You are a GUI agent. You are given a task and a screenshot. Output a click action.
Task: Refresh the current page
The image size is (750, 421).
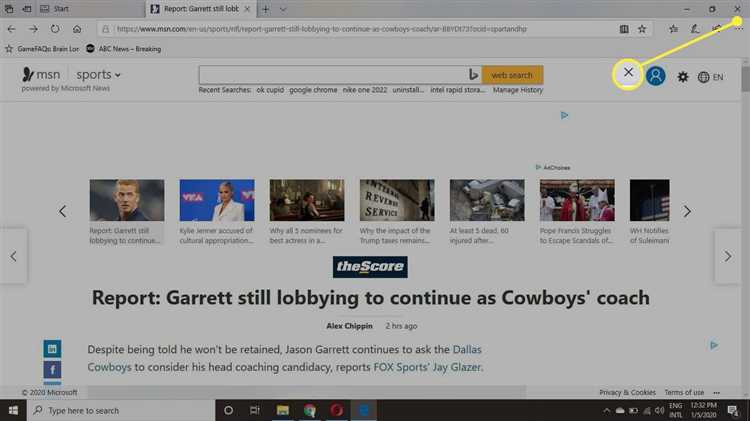pyautogui.click(x=55, y=29)
